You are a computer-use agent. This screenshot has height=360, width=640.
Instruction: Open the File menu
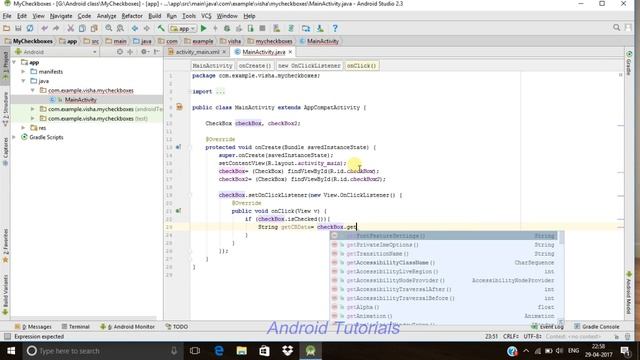[x=7, y=16]
